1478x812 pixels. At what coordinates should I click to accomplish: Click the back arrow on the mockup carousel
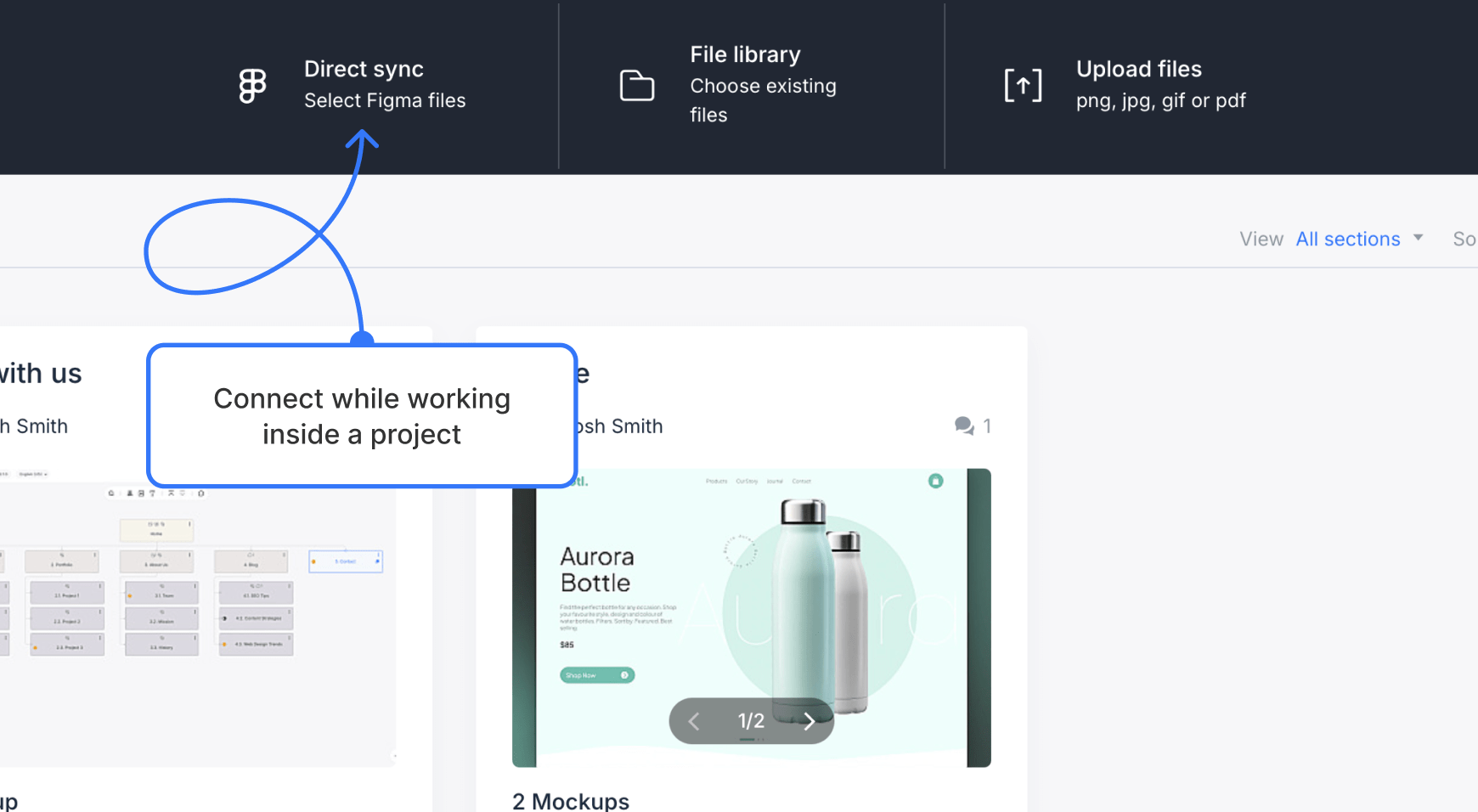(x=694, y=721)
